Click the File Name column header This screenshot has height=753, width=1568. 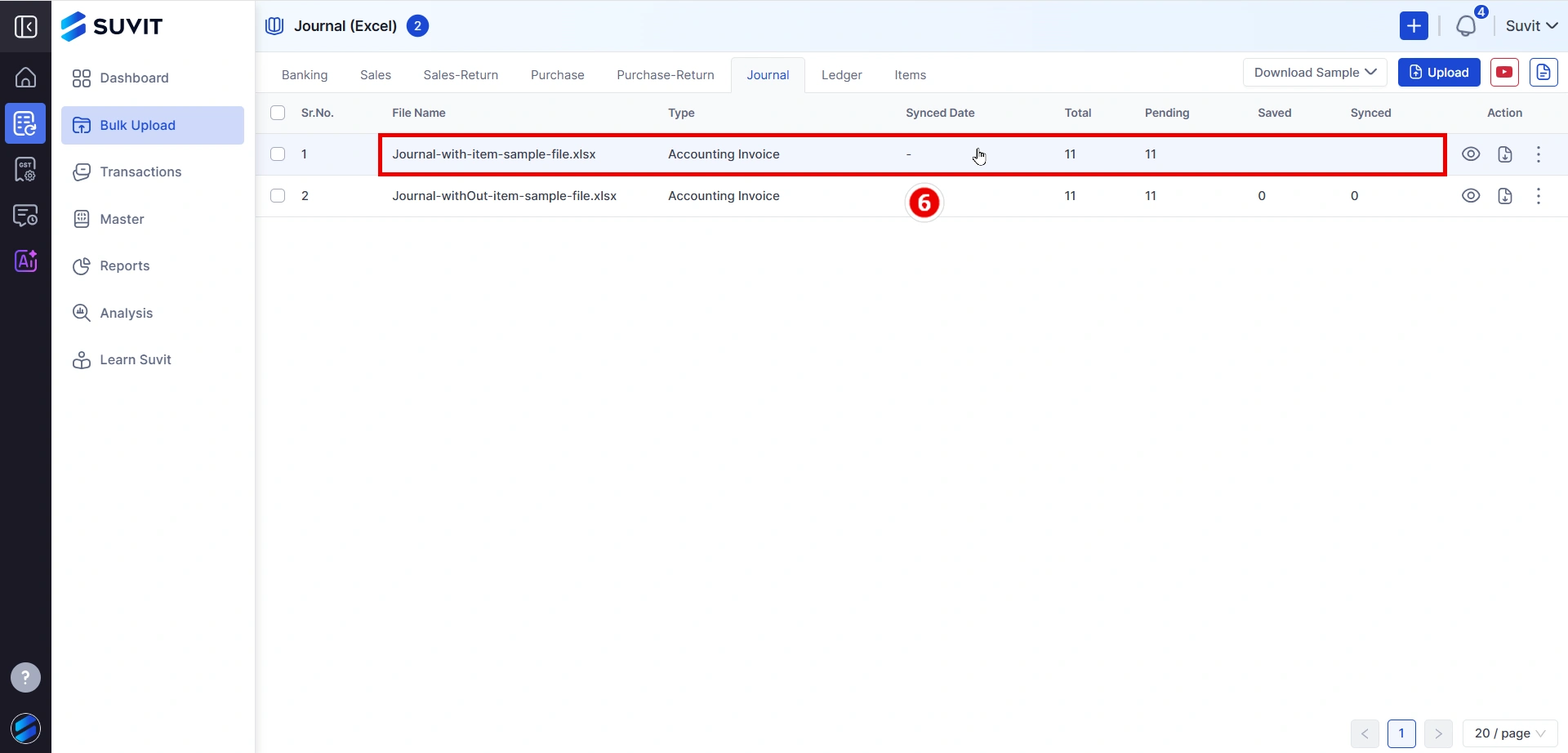click(419, 113)
